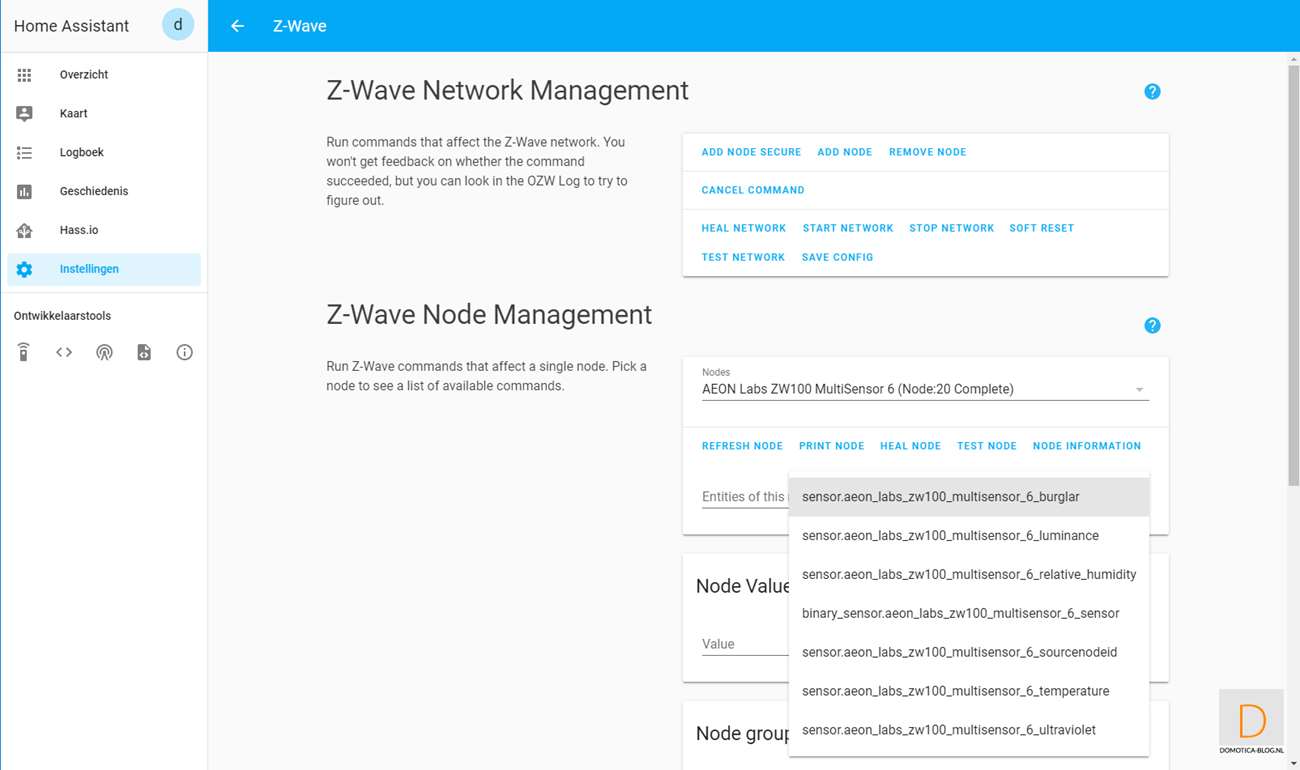
Task: Click the STOP NETWORK button
Action: pos(952,228)
